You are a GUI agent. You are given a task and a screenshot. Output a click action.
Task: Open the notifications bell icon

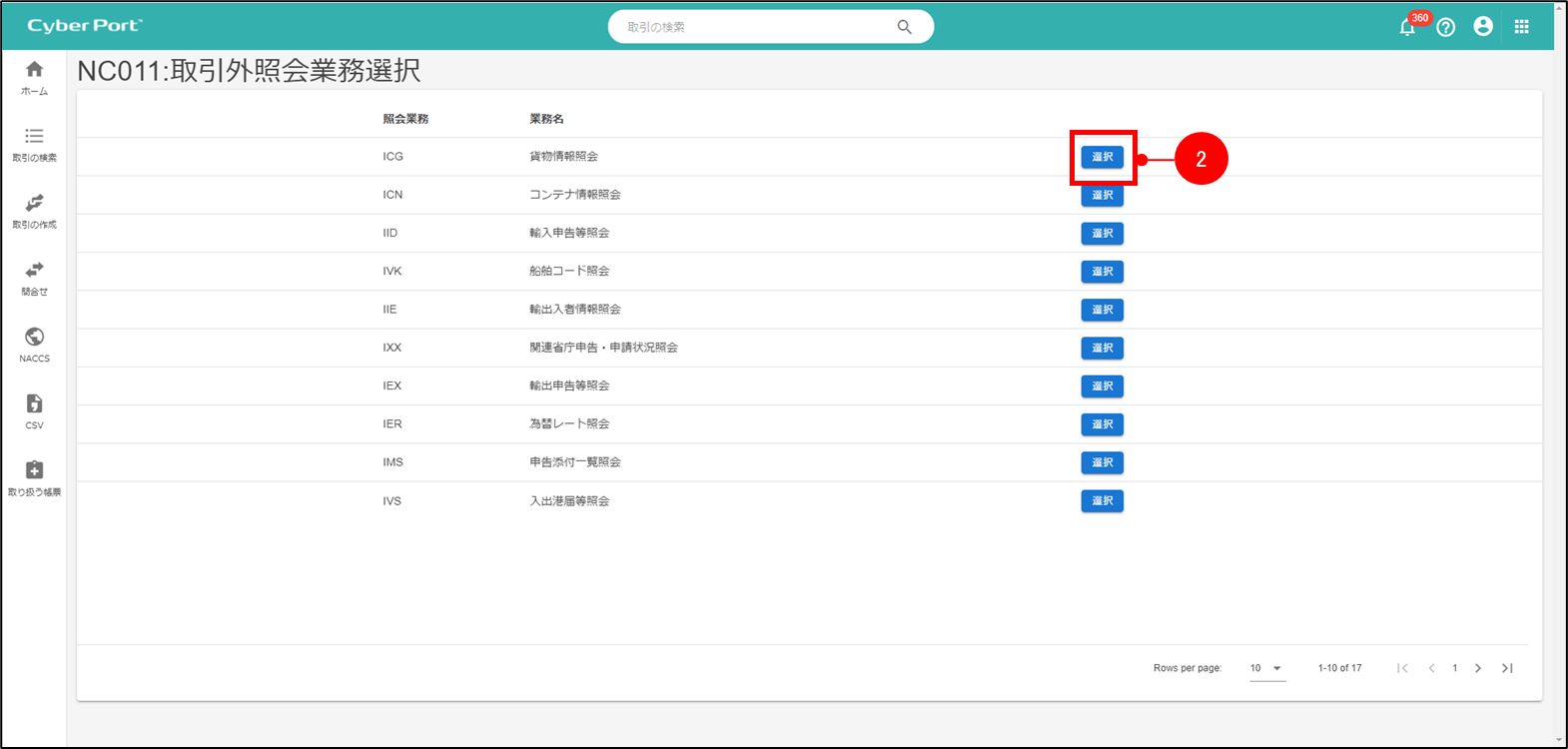click(1407, 27)
